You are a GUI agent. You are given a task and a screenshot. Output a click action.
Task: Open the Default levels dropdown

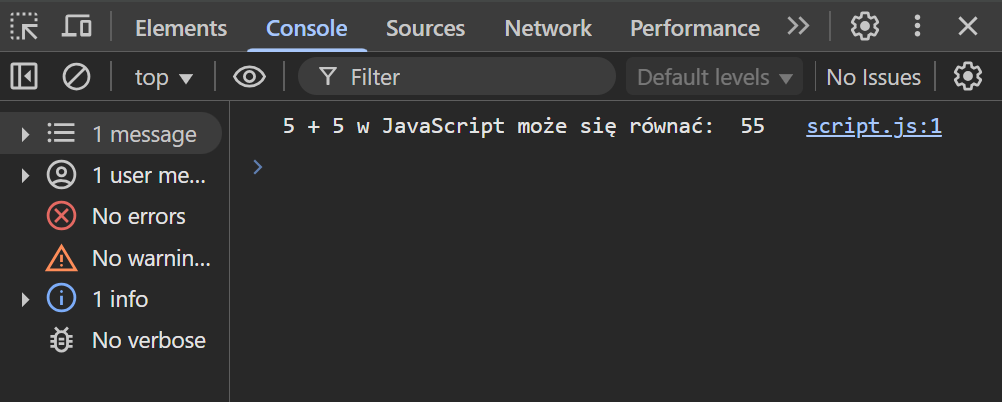714,77
